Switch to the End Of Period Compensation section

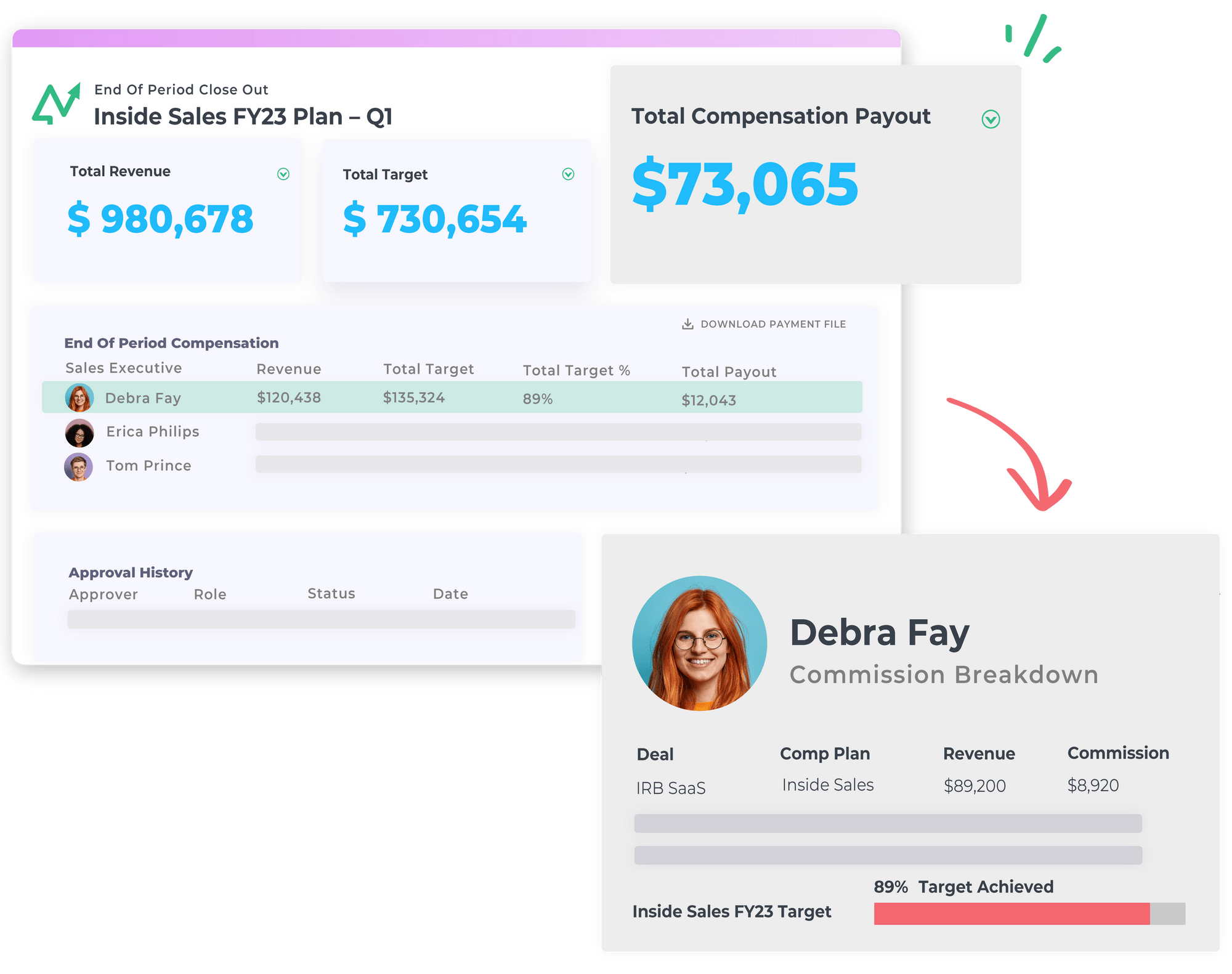(172, 343)
